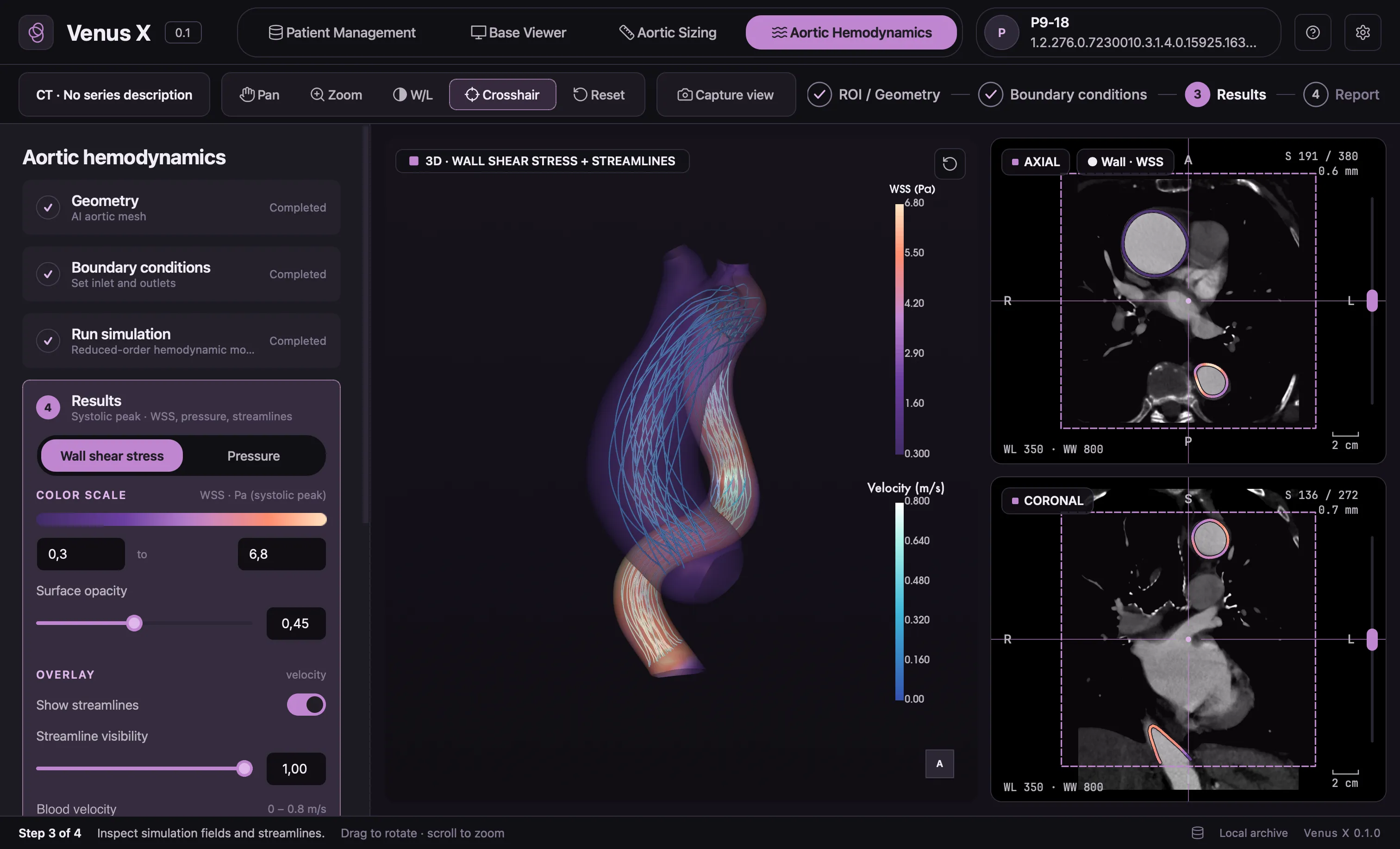Open the P9-18 patient selector
The image size is (1400, 849).
point(1128,32)
